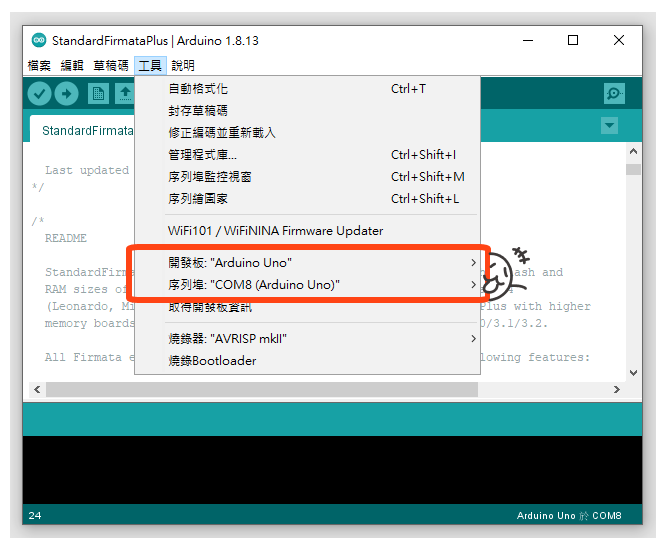Open 管理程式庫... entry
The height and width of the screenshot is (551, 668).
(308, 155)
